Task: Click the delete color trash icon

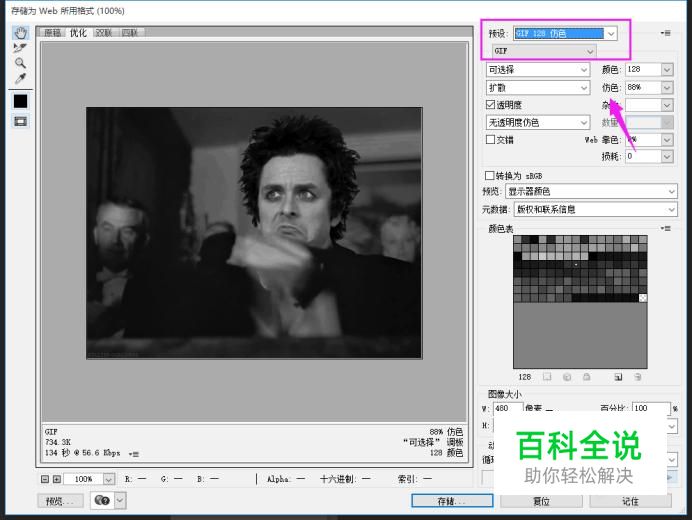Action: pos(637,377)
